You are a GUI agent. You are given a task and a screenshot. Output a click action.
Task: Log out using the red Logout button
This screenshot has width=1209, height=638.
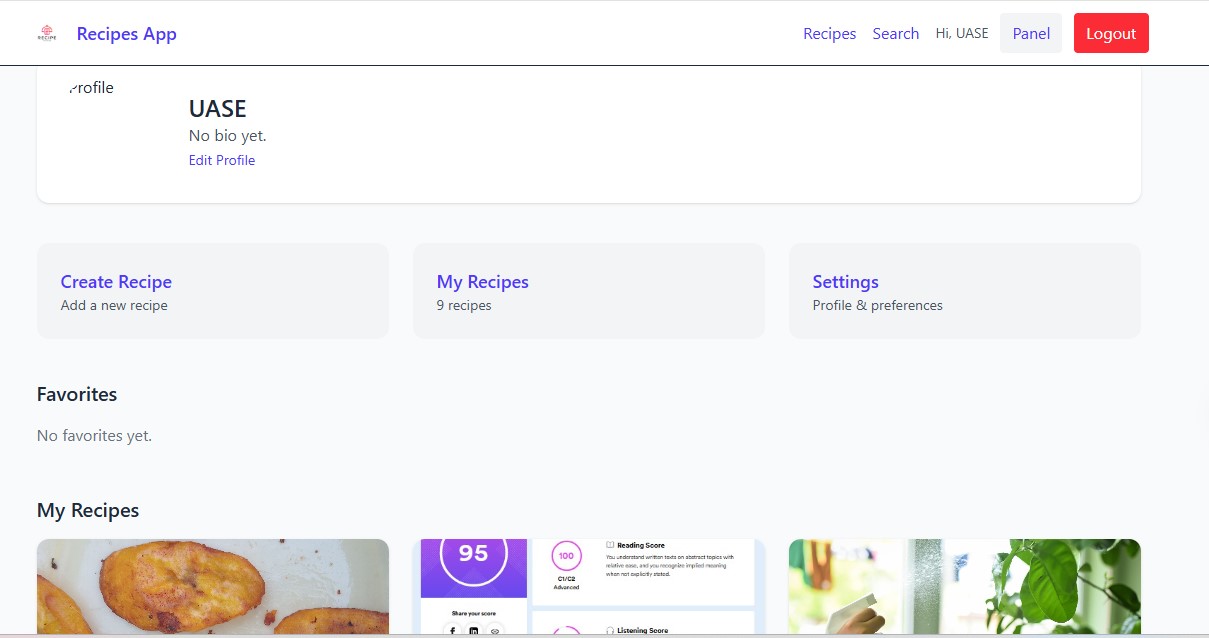pyautogui.click(x=1110, y=34)
